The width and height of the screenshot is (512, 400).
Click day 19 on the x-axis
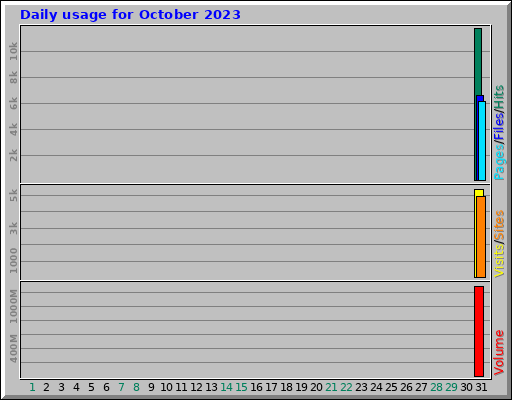pyautogui.click(x=301, y=387)
